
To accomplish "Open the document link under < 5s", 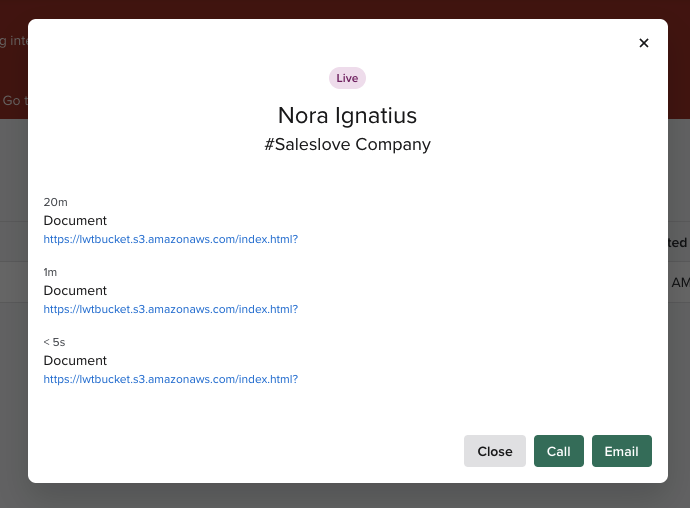I will pyautogui.click(x=171, y=379).
